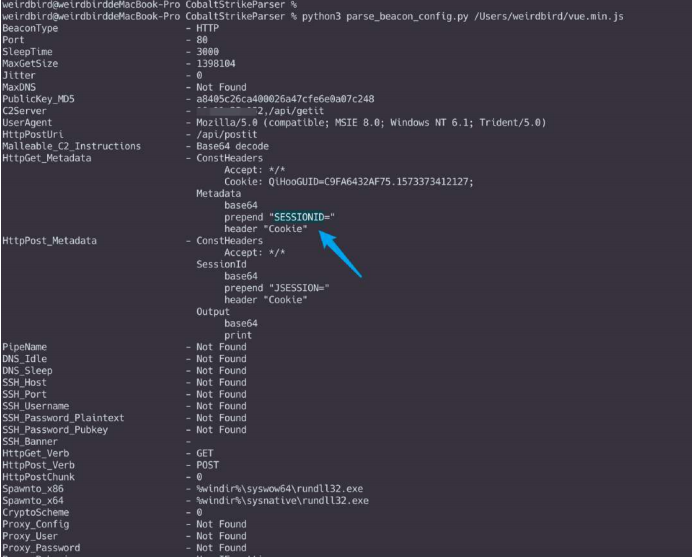
Task: Select the SSH_Host label
Action: 24,383
